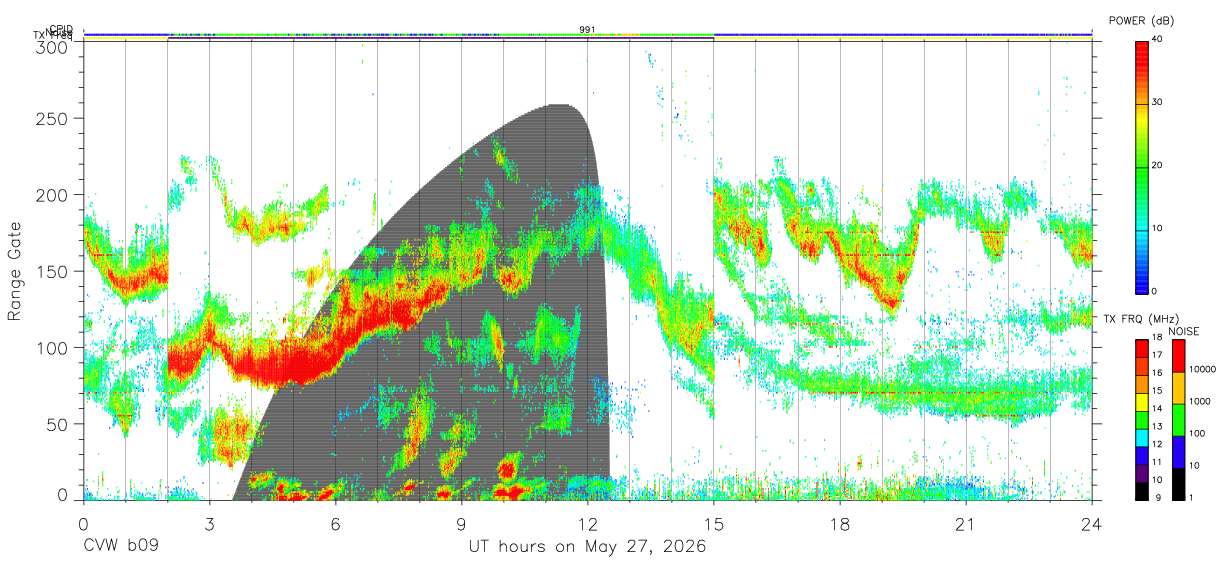
Task: Click the '6' hour tick on x-axis
Action: coord(336,524)
